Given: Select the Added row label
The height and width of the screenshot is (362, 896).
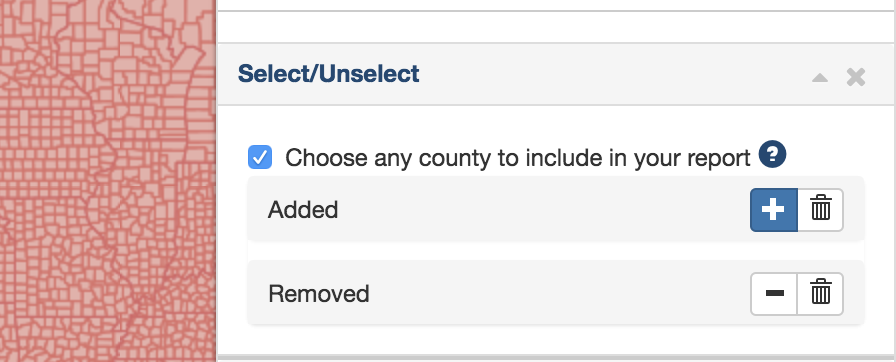Looking at the screenshot, I should tap(303, 210).
